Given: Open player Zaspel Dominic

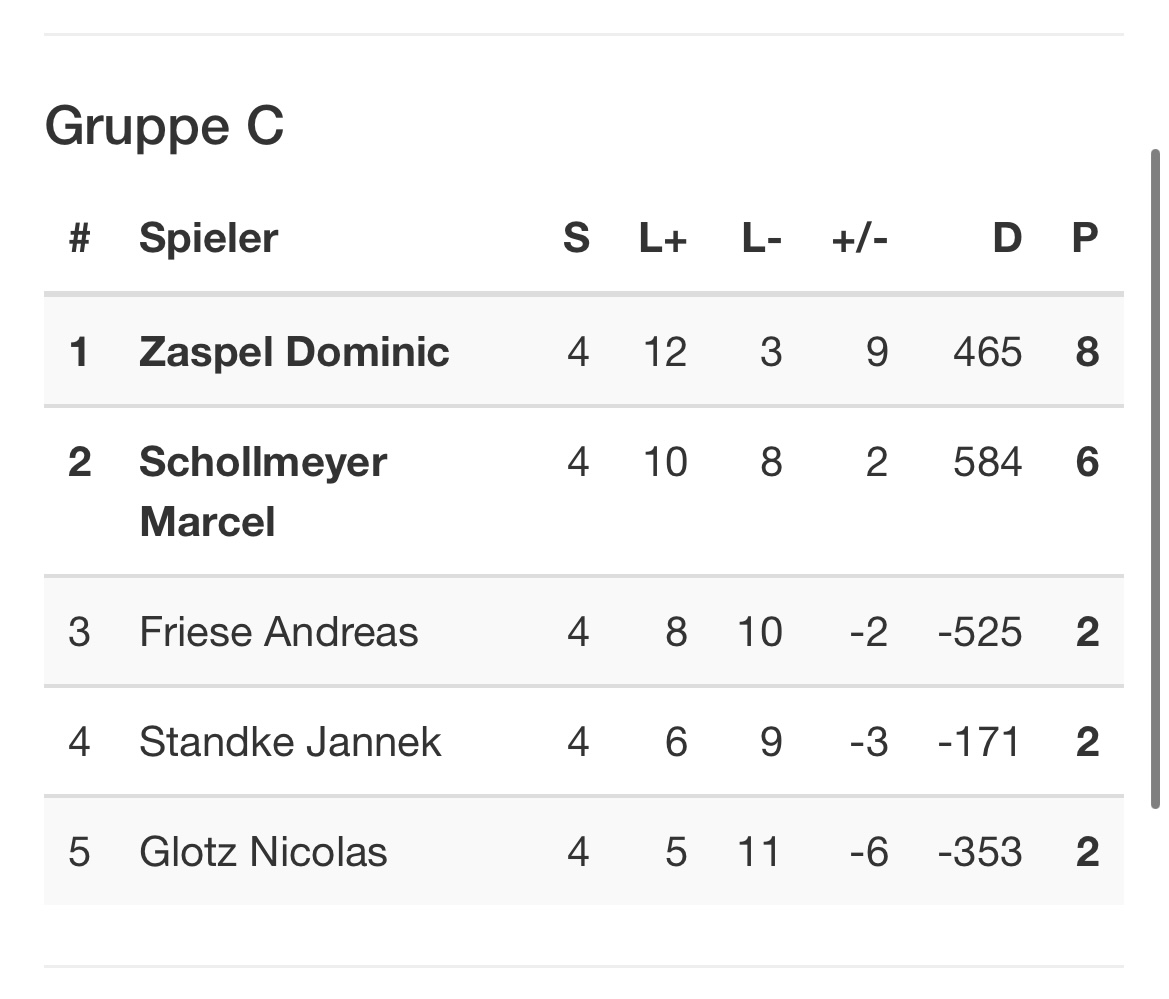Looking at the screenshot, I should (294, 352).
